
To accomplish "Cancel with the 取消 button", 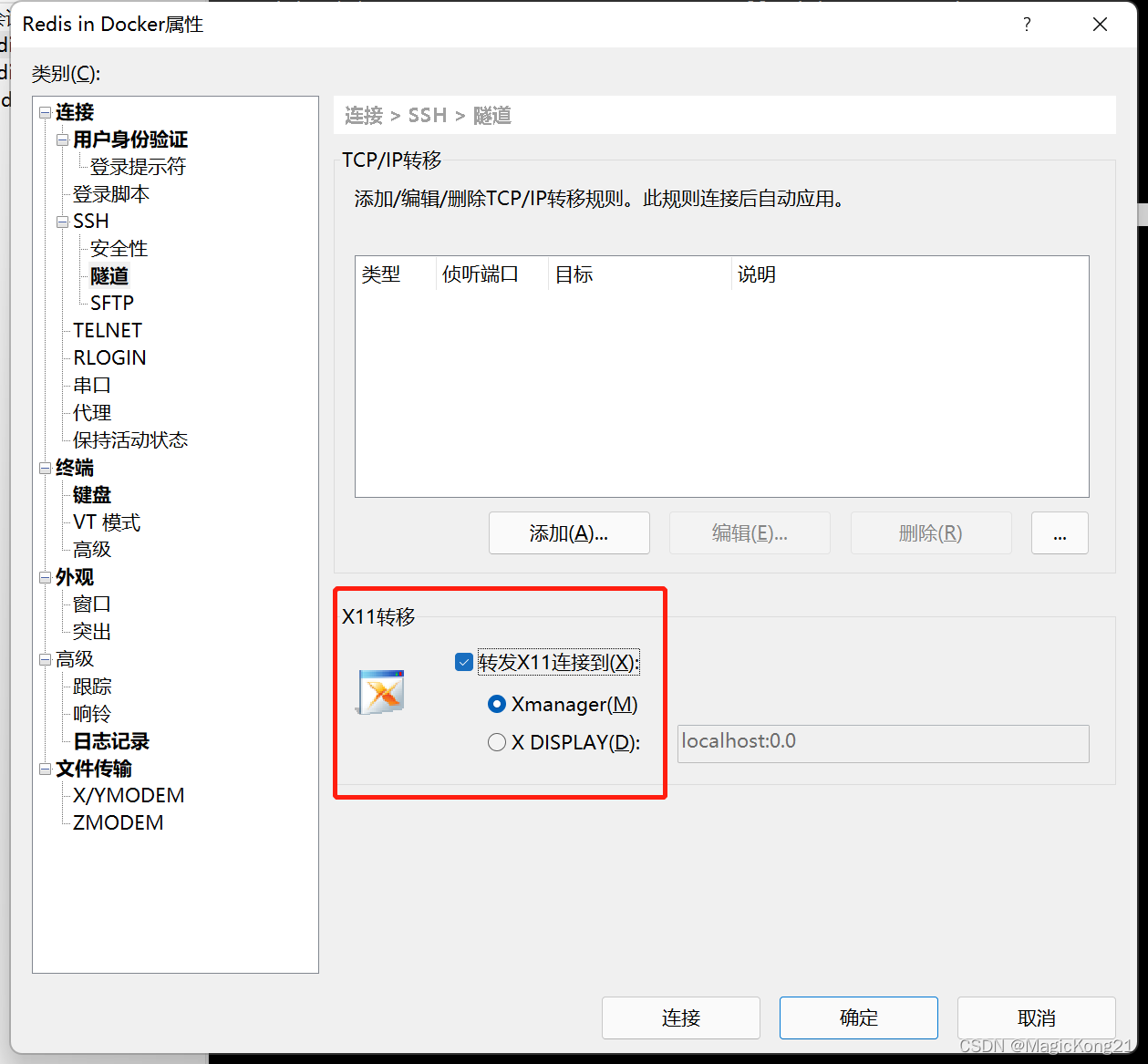I will tap(1037, 1018).
